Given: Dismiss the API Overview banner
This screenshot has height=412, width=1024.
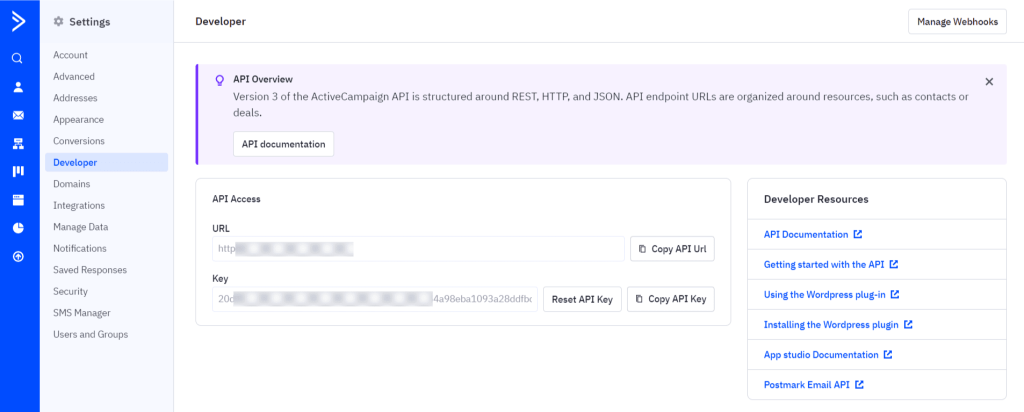Looking at the screenshot, I should click(989, 82).
